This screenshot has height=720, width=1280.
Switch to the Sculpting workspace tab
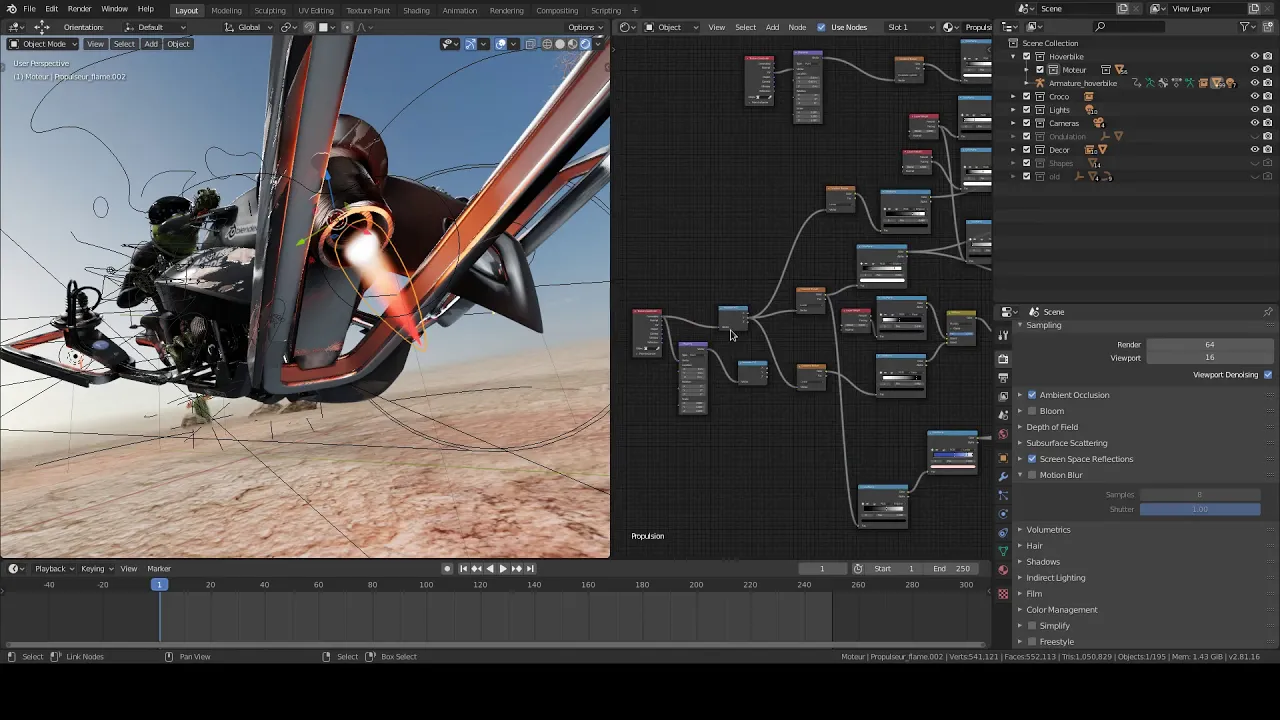[x=269, y=10]
